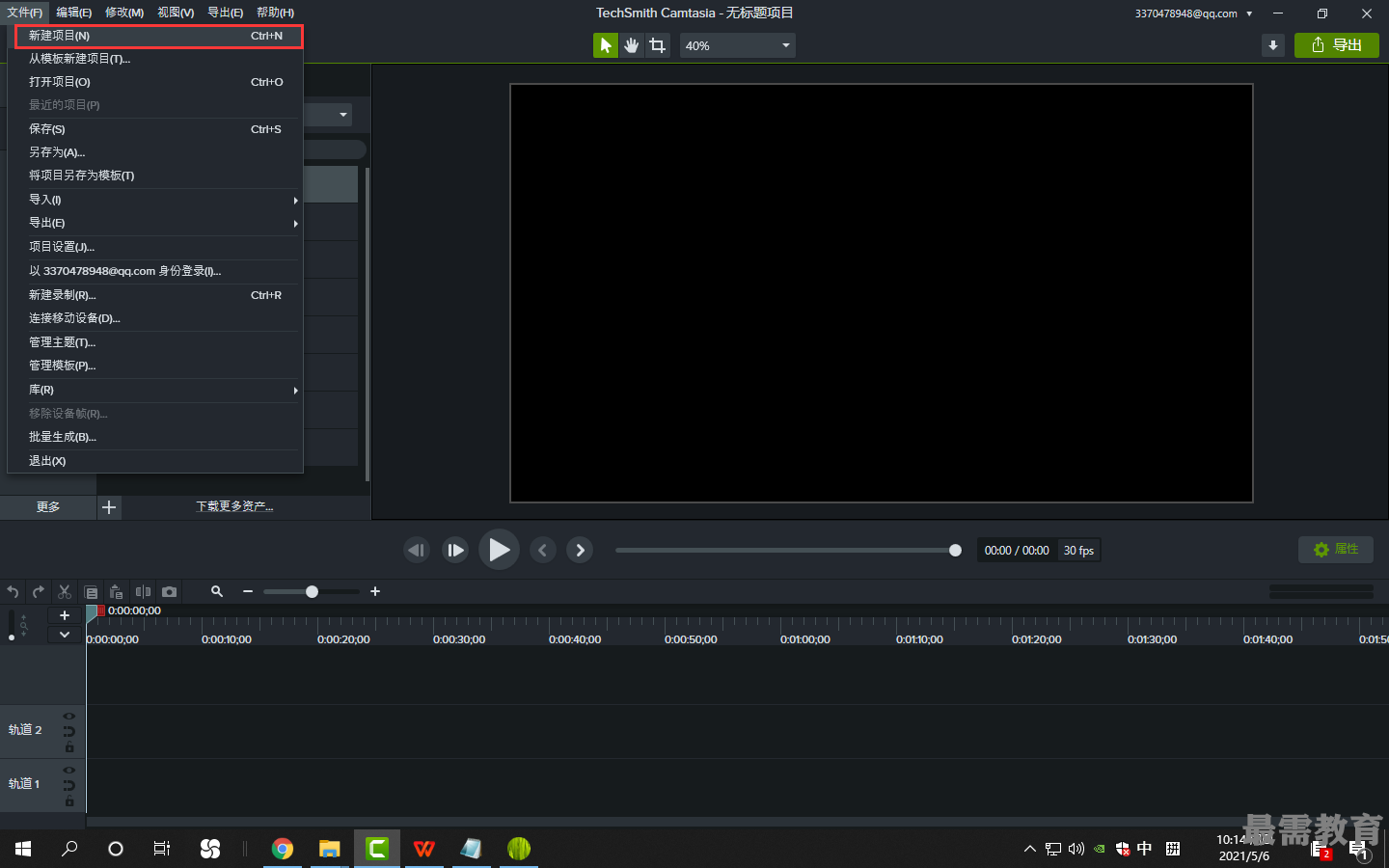Expand 库(R) submenu
Viewport: 1389px width, 868px height.
(x=154, y=390)
